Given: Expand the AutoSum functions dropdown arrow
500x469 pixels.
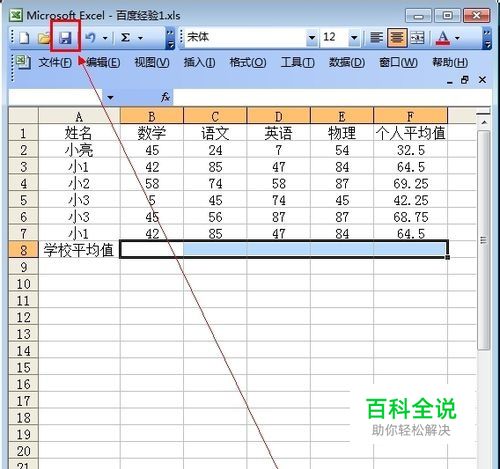Looking at the screenshot, I should point(141,38).
